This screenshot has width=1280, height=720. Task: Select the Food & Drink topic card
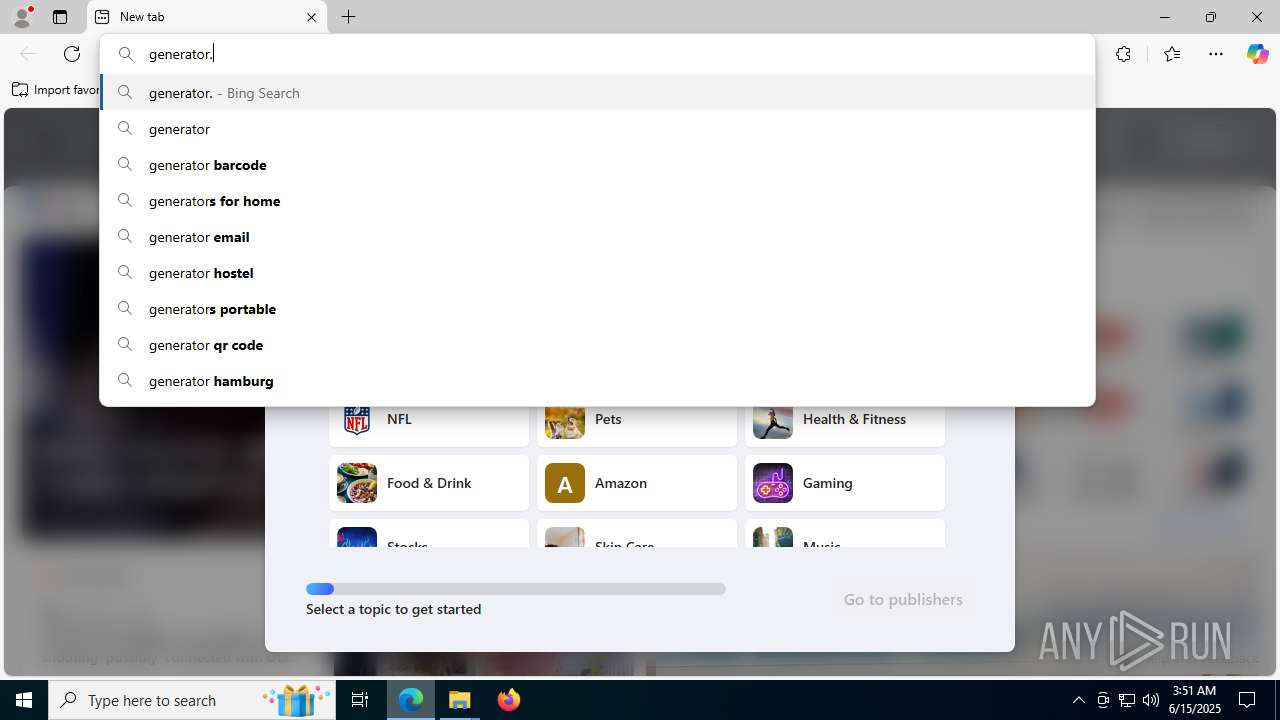tap(429, 483)
